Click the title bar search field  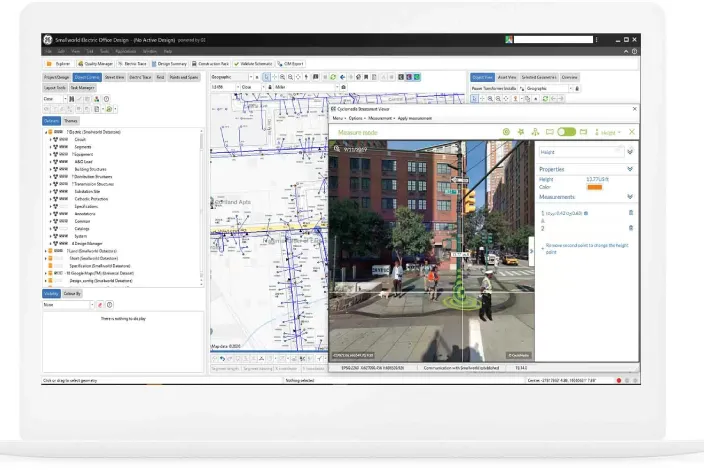click(x=553, y=40)
